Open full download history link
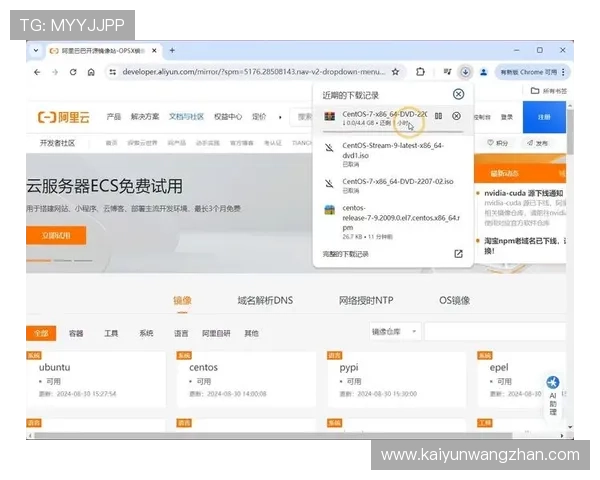 coord(346,254)
